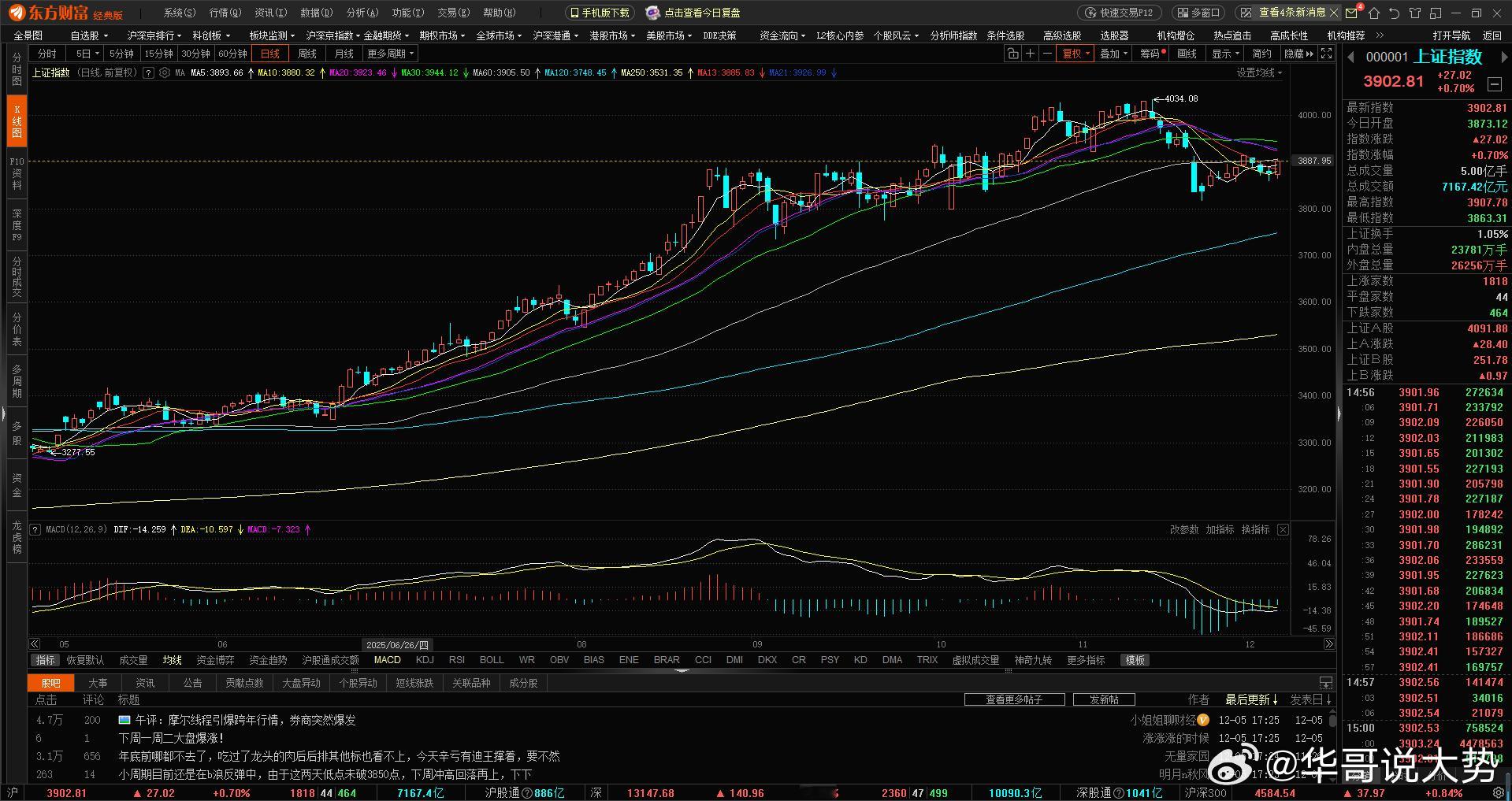Open the 多窗口 multi-window button
Viewport: 1512px width, 801px height.
click(x=1198, y=13)
